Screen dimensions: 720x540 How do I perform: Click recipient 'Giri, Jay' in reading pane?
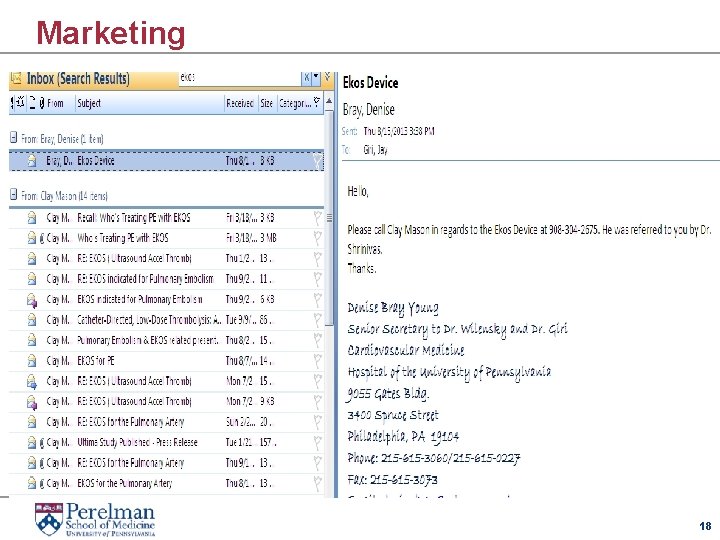pos(375,150)
